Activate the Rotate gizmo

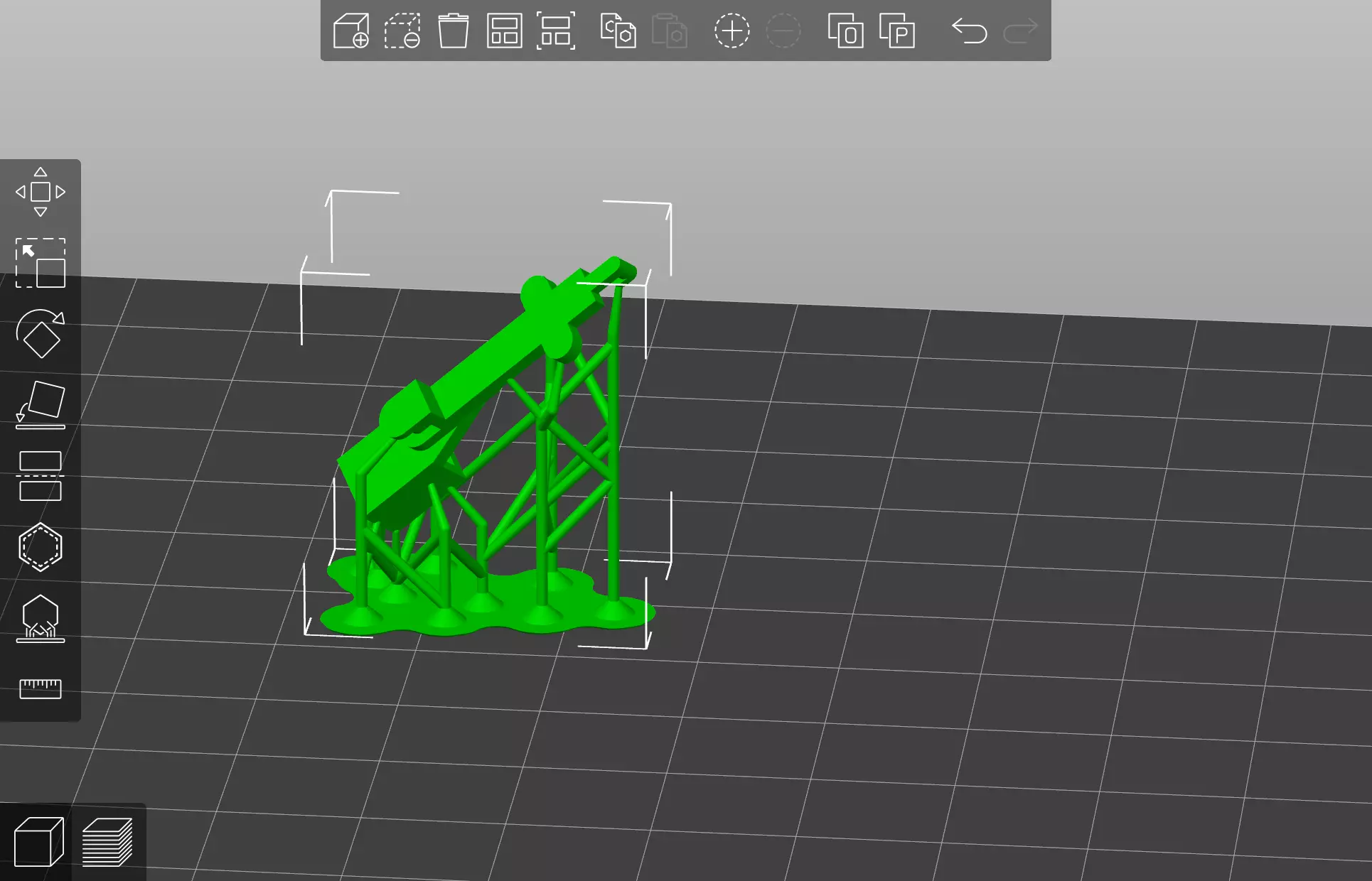pos(41,334)
